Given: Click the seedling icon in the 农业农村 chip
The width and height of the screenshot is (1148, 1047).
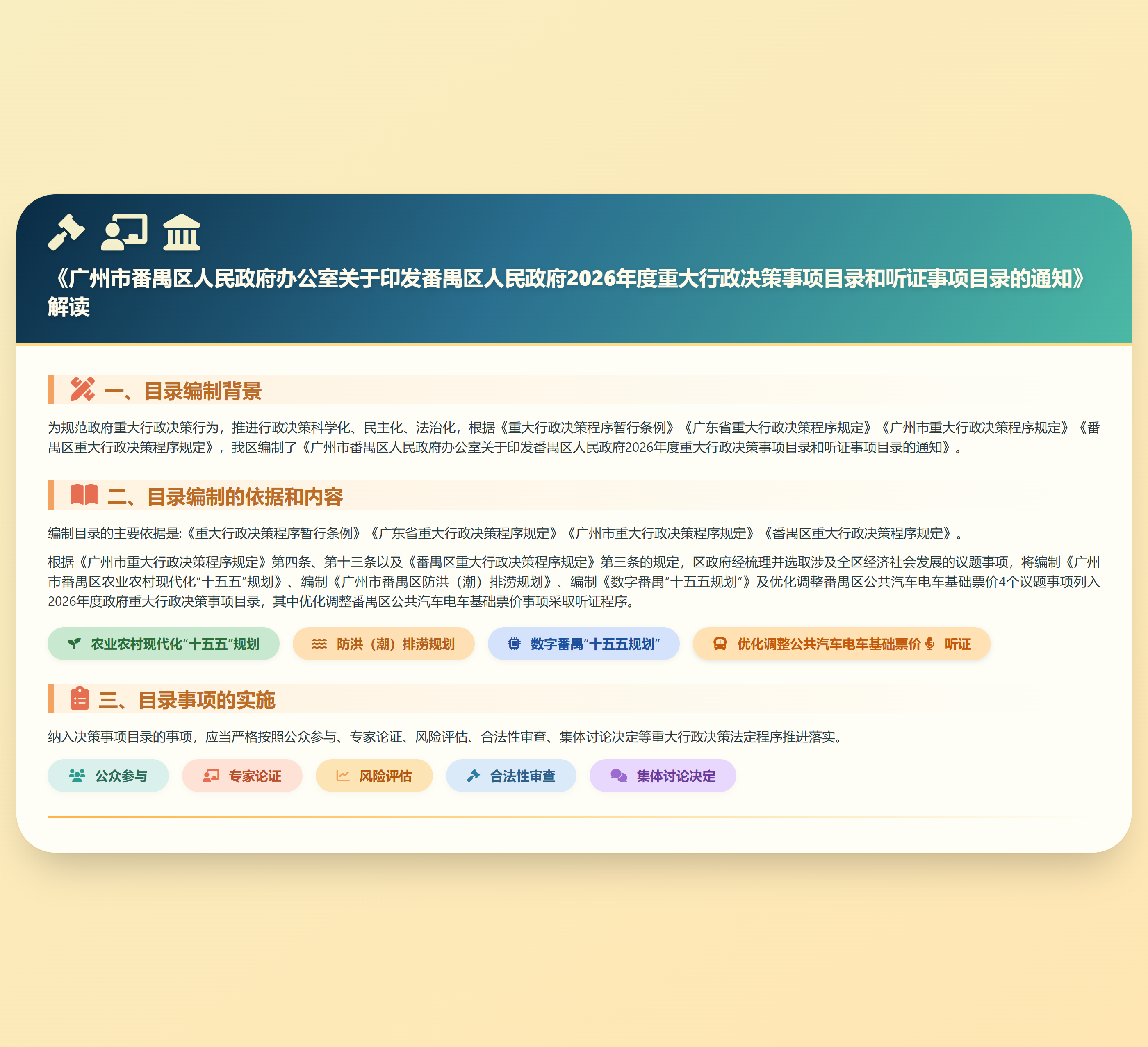Looking at the screenshot, I should pyautogui.click(x=74, y=643).
